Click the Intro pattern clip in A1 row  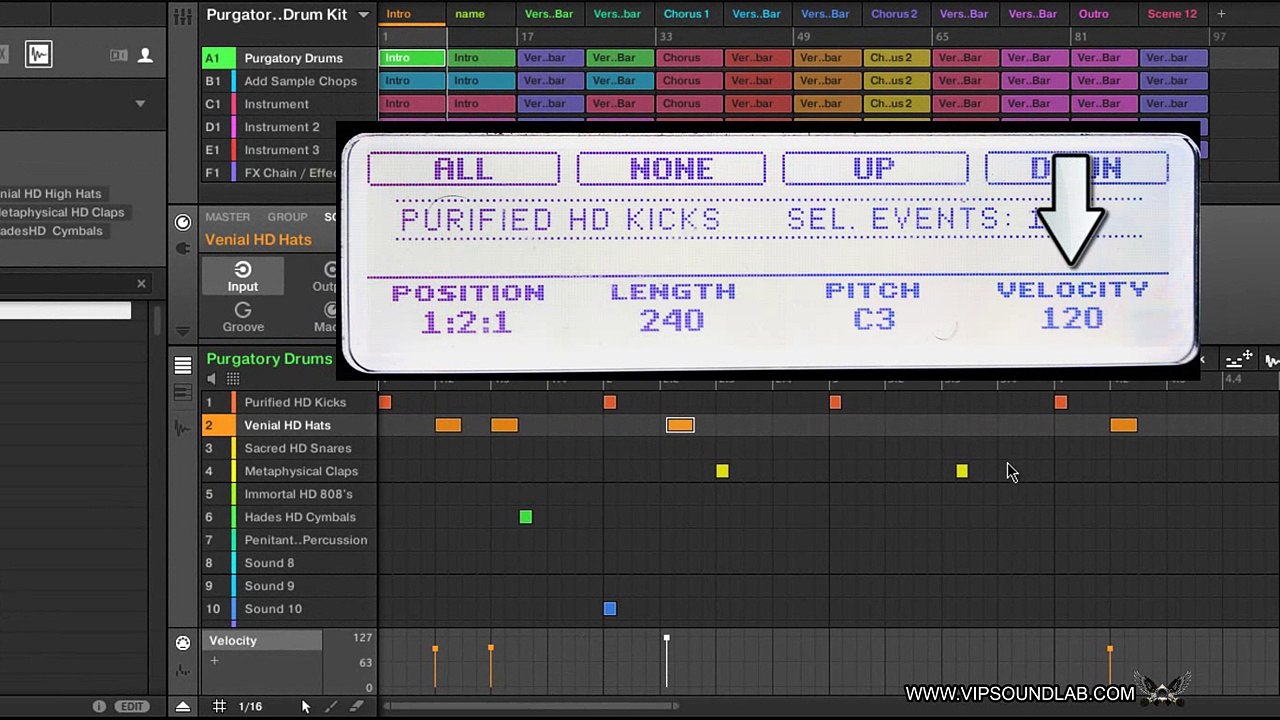pyautogui.click(x=412, y=58)
